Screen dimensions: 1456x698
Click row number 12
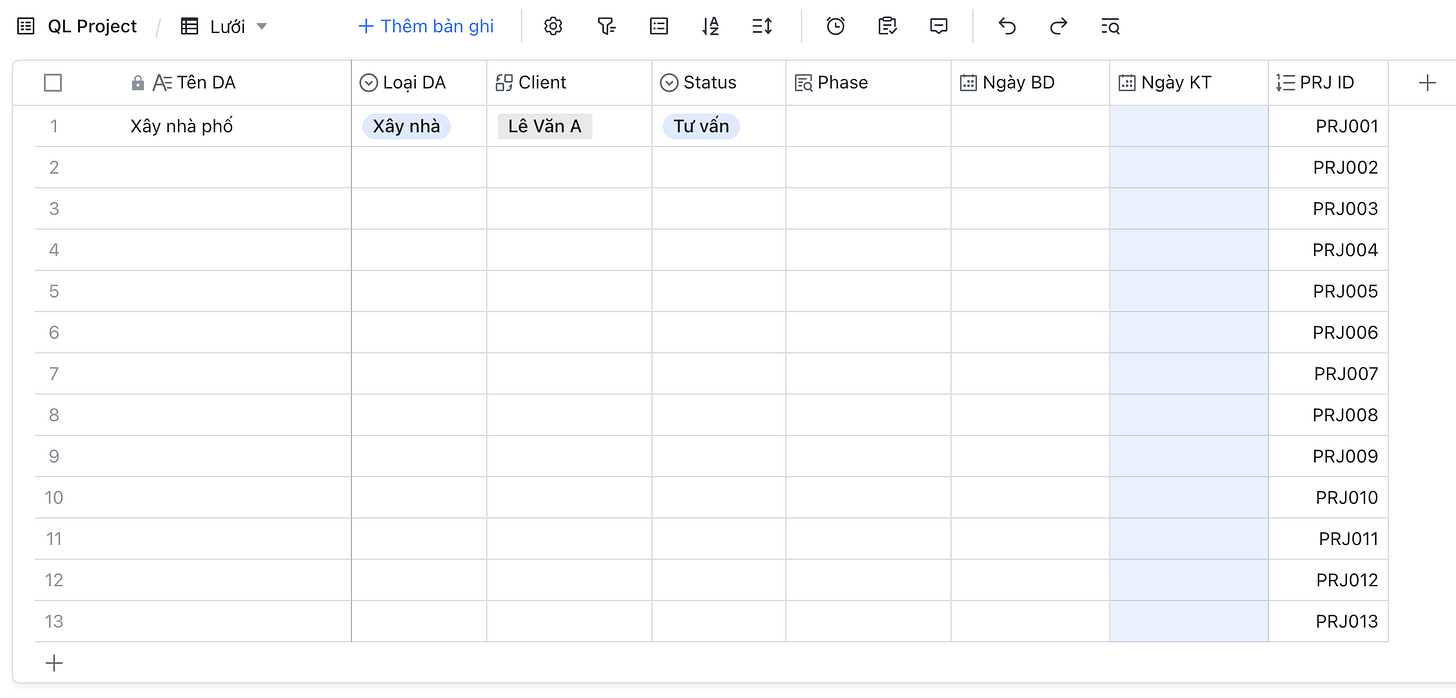tap(54, 580)
